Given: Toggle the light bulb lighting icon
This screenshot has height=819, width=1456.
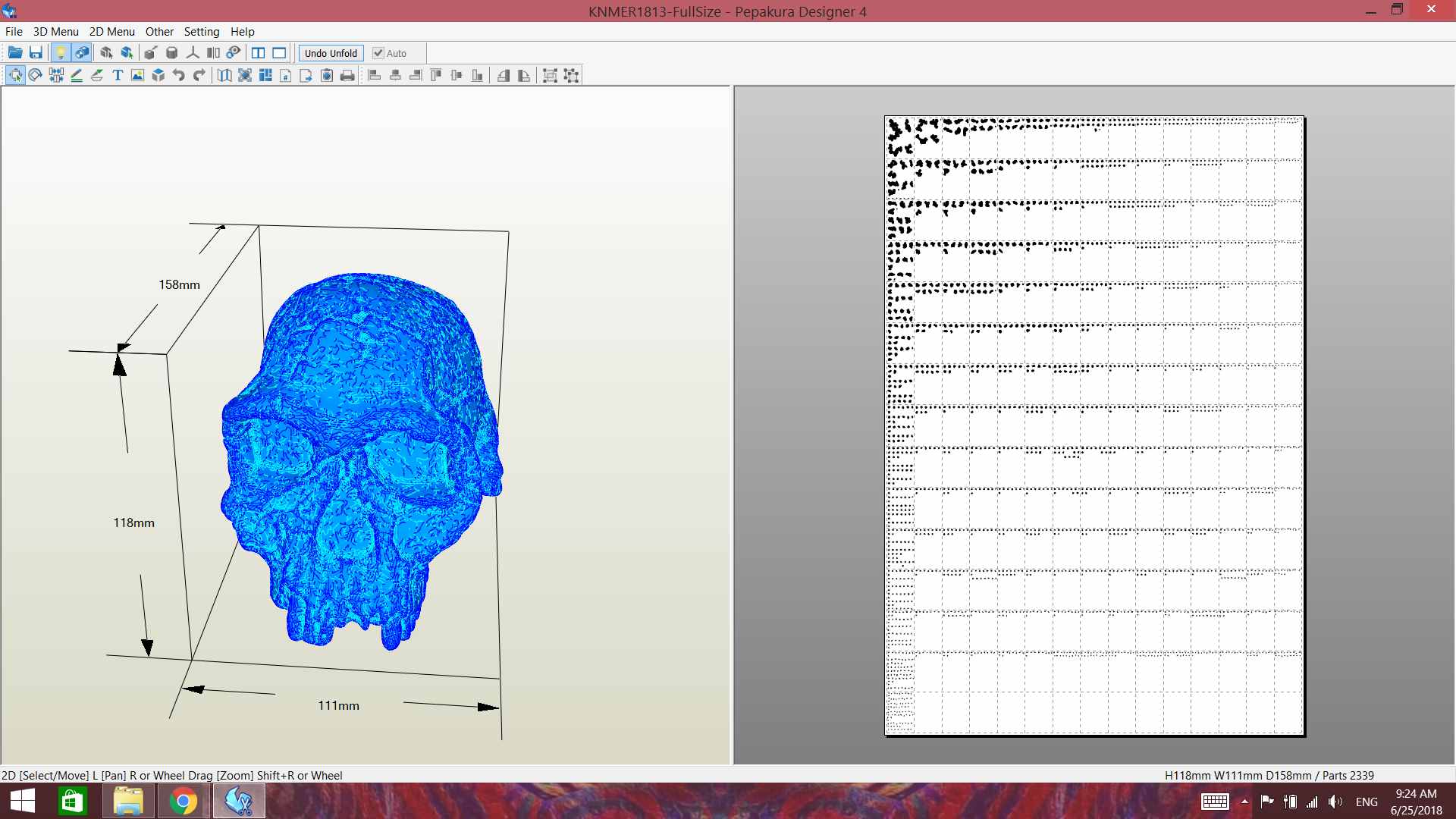Looking at the screenshot, I should point(61,53).
